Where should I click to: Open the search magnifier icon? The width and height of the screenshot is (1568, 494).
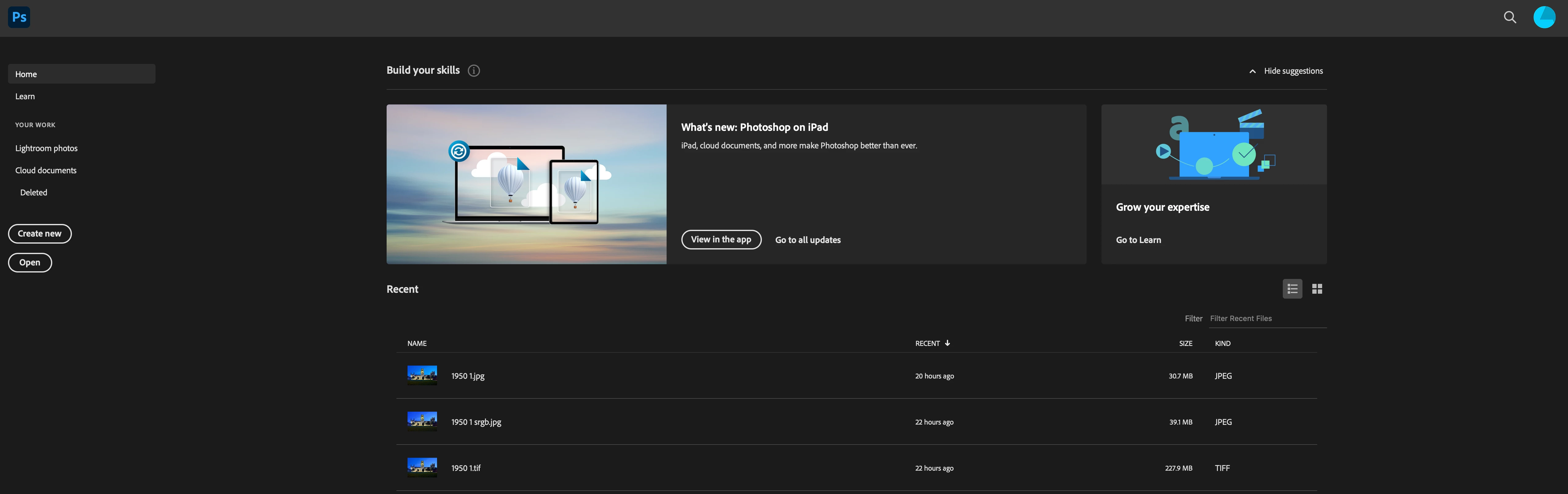tap(1510, 17)
